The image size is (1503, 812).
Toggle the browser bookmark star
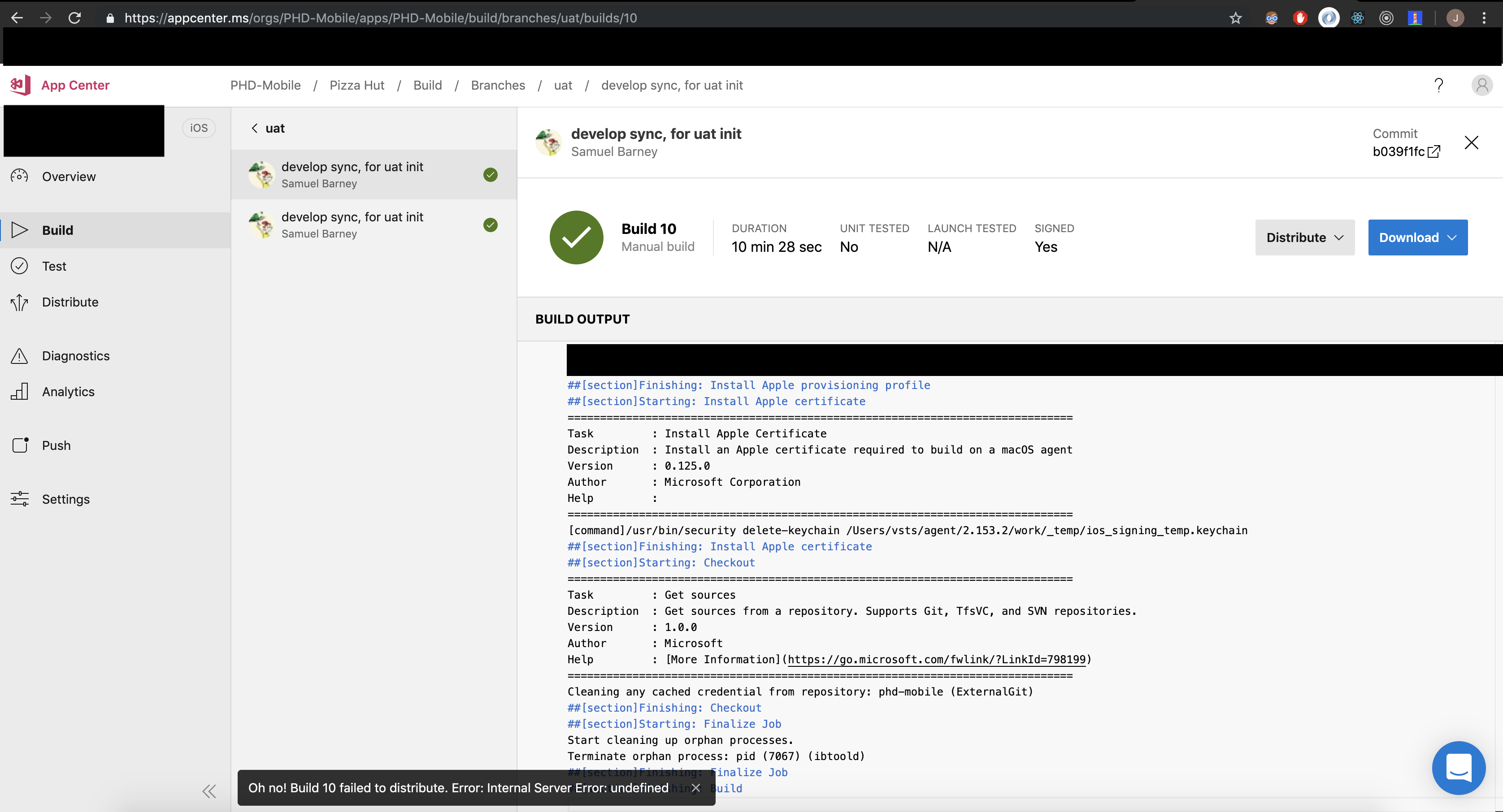[x=1236, y=17]
